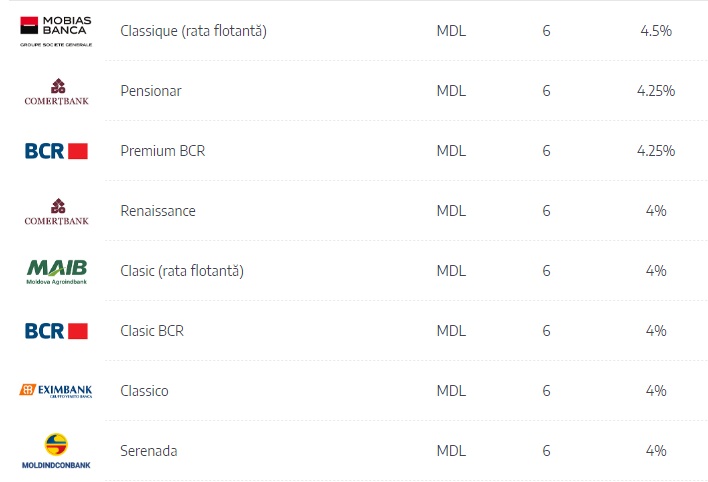Click the BCR logo beside Clasic BCR
The width and height of the screenshot is (708, 482).
[56, 331]
